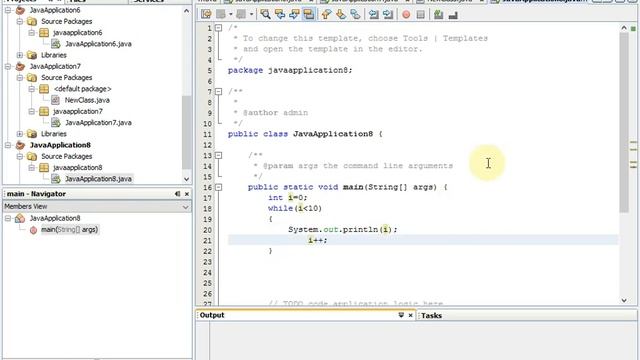Click the Shift Line Right icon
640x360 pixels.
[x=388, y=15]
